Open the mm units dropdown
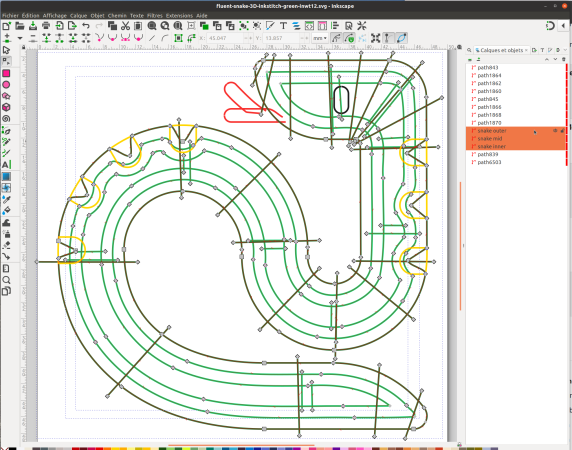Screen dimensions: 572x450 tap(320, 38)
